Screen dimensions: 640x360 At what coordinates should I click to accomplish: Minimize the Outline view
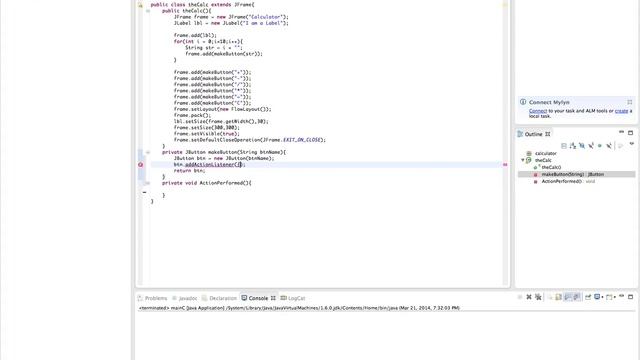coord(621,132)
